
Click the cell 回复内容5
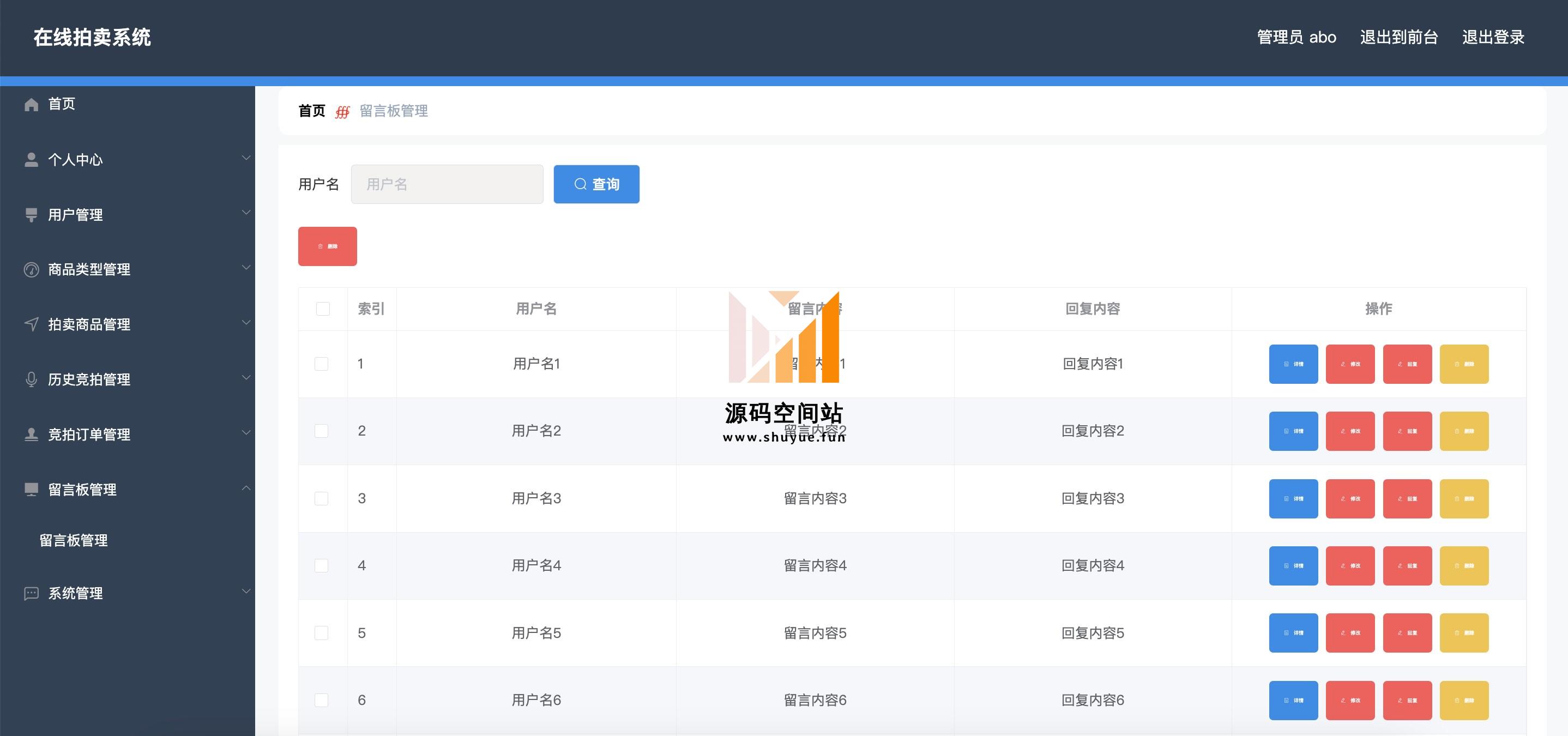pyautogui.click(x=1093, y=633)
